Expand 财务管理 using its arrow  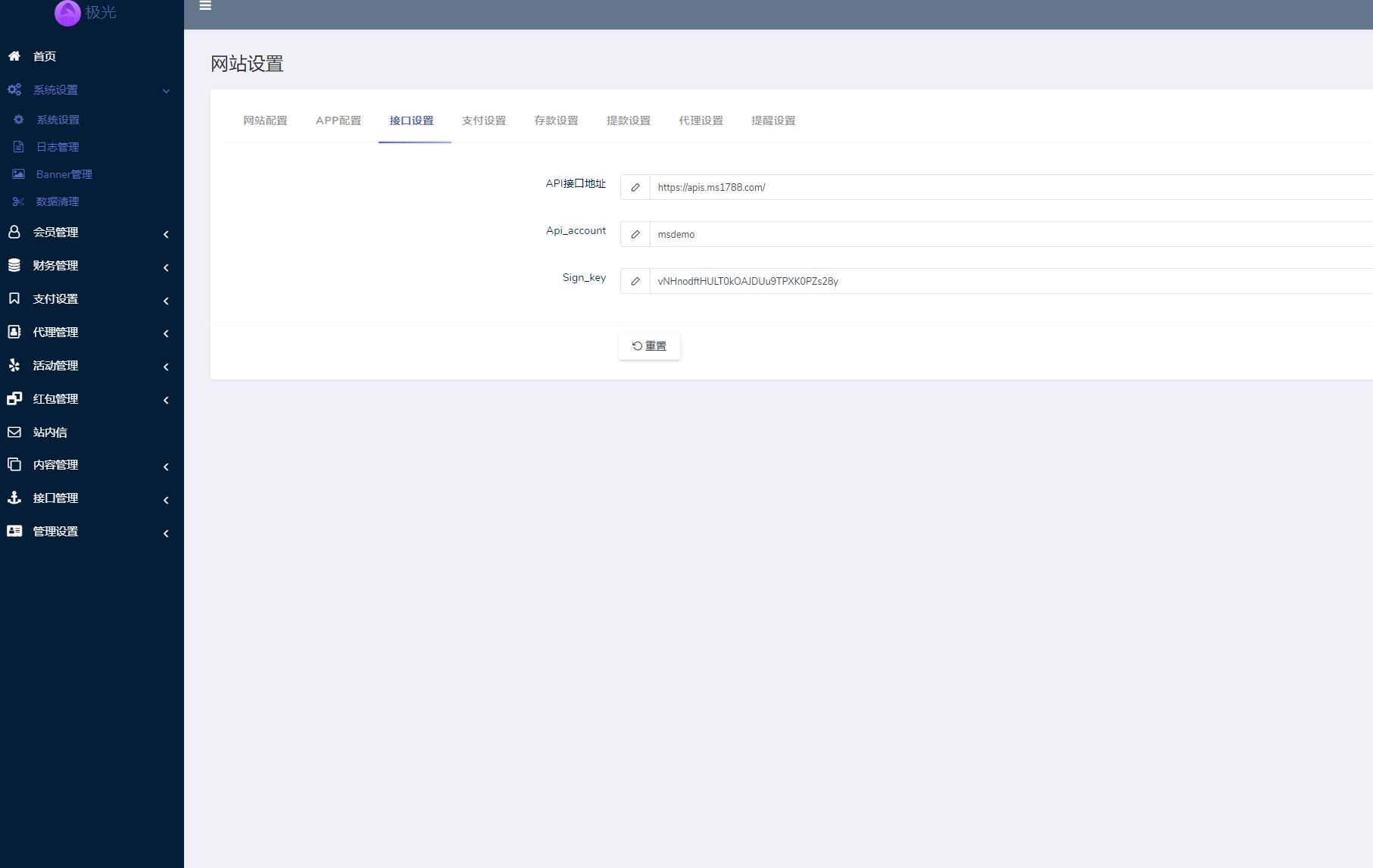(166, 267)
